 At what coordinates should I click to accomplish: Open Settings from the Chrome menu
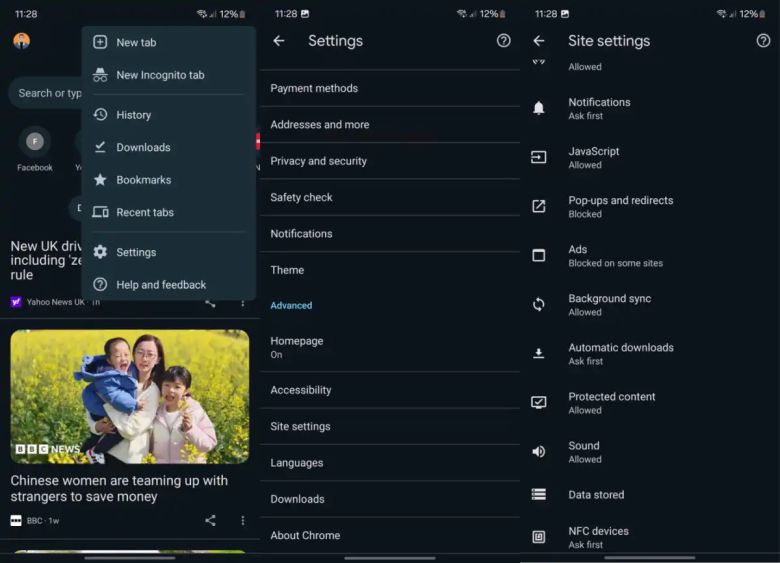pyautogui.click(x=136, y=252)
